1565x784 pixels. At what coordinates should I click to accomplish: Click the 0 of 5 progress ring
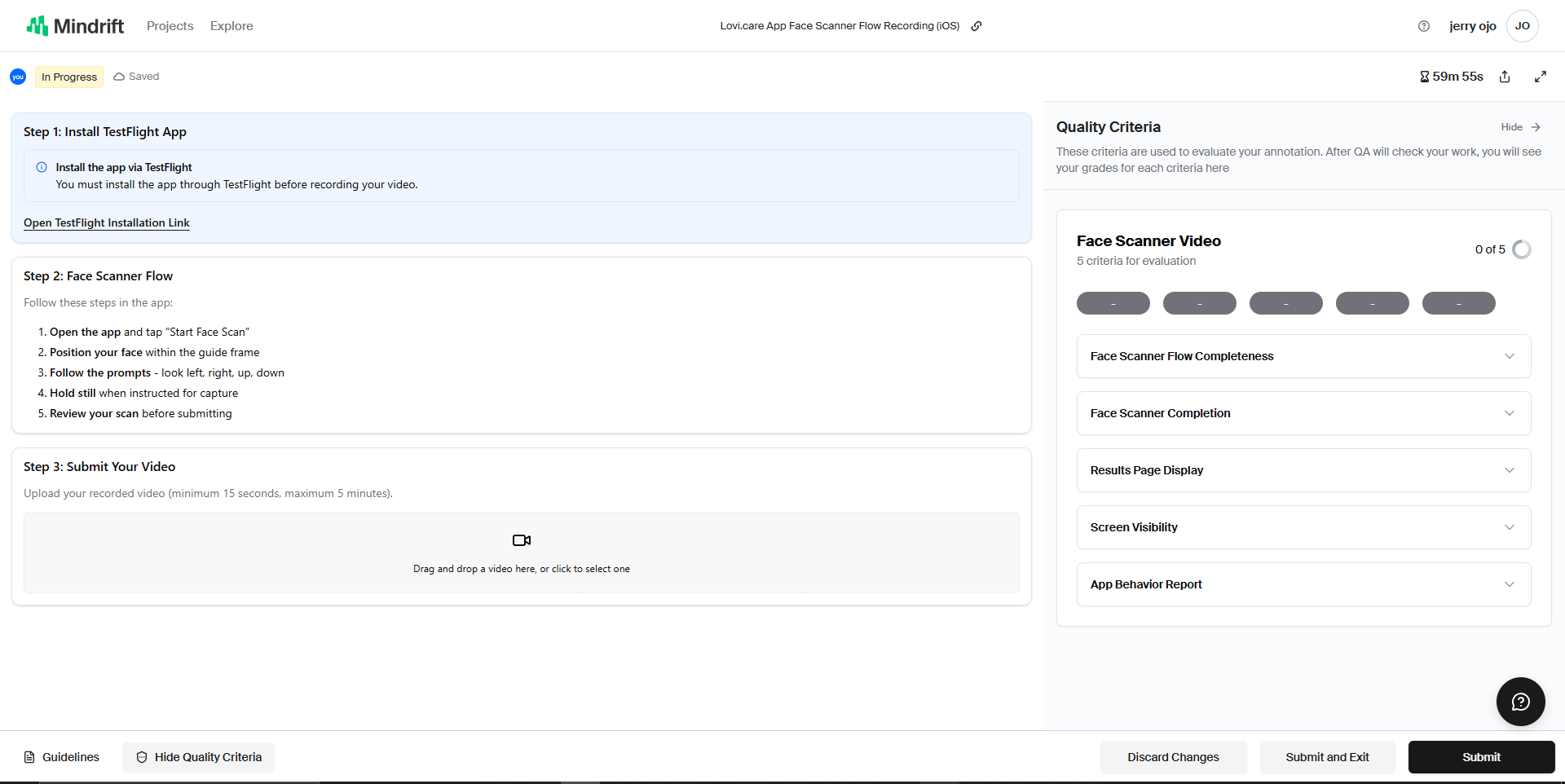tap(1522, 249)
